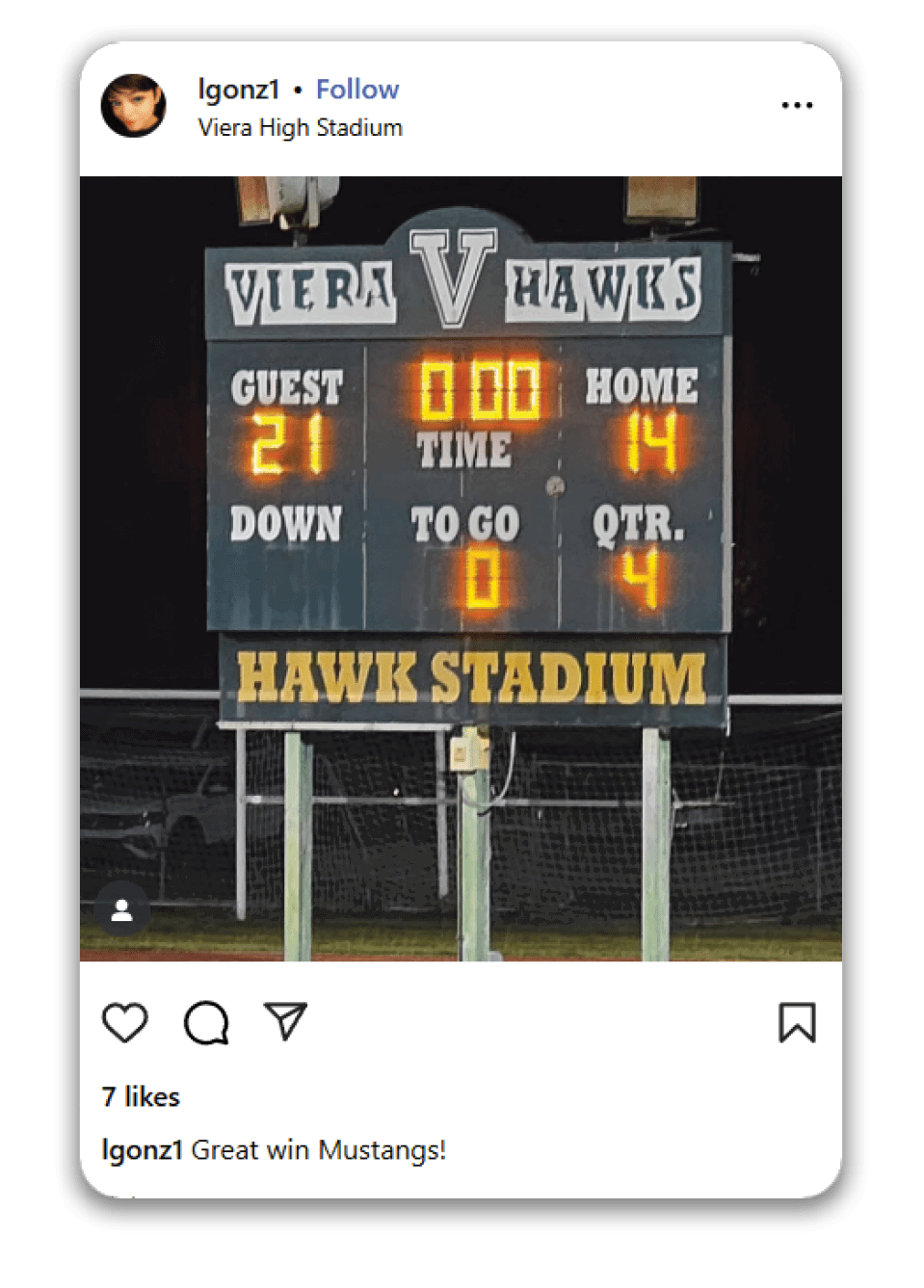
Task: Open comments via the speech bubble icon
Action: tap(206, 1022)
